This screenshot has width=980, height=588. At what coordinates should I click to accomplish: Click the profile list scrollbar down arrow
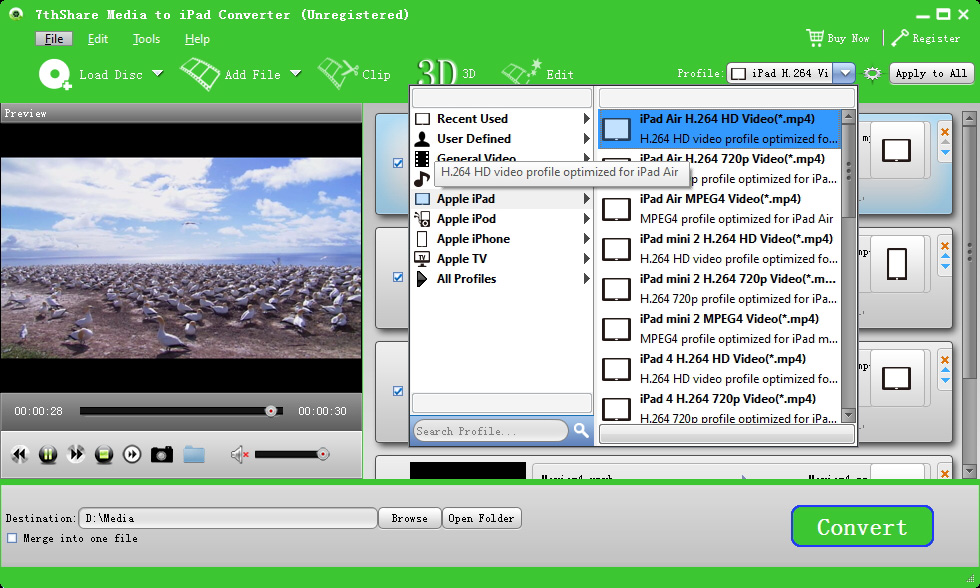click(x=848, y=414)
